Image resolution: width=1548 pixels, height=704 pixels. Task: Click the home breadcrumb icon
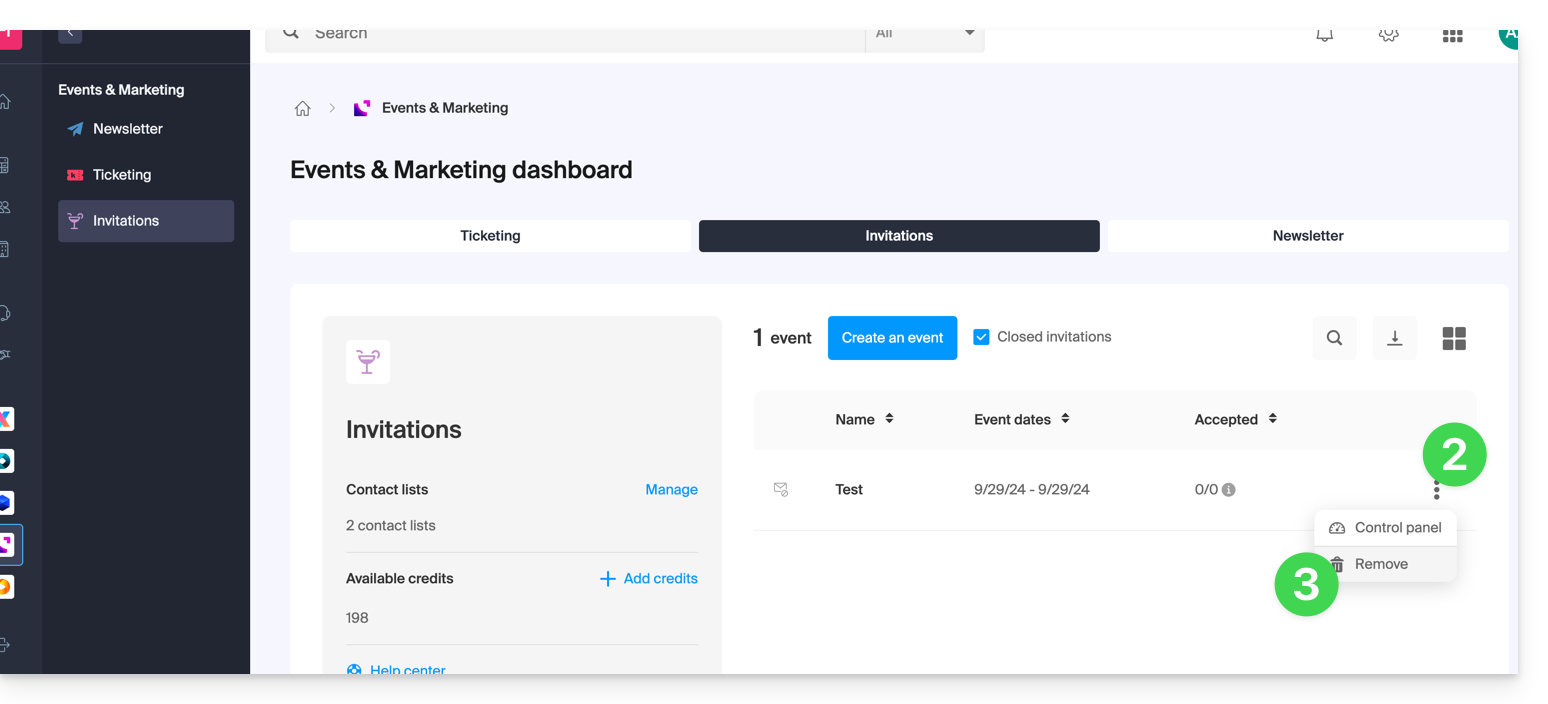(x=302, y=108)
